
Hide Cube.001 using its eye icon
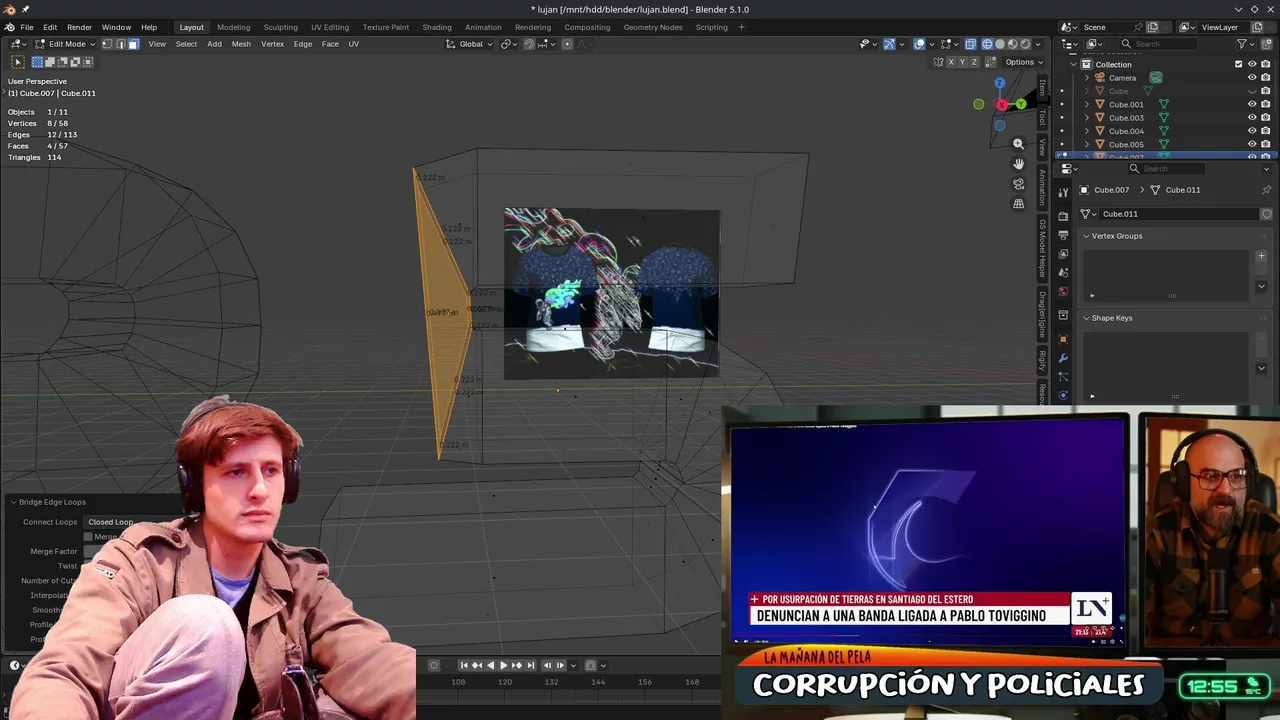(x=1252, y=104)
